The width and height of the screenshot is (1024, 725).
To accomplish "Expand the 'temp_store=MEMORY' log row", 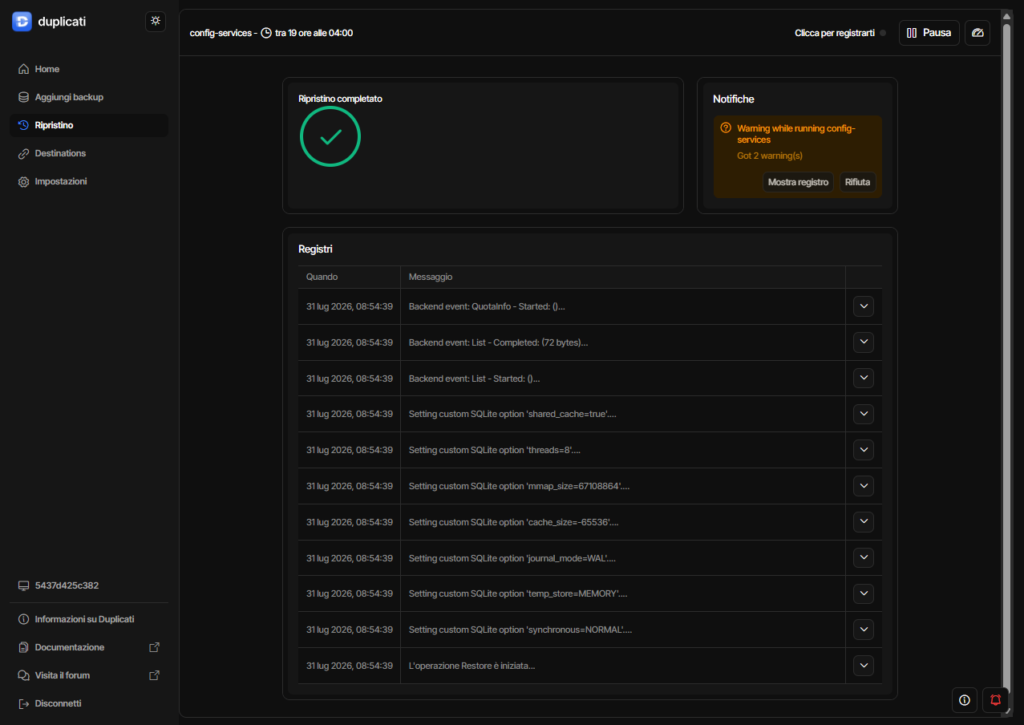I will pyautogui.click(x=863, y=593).
